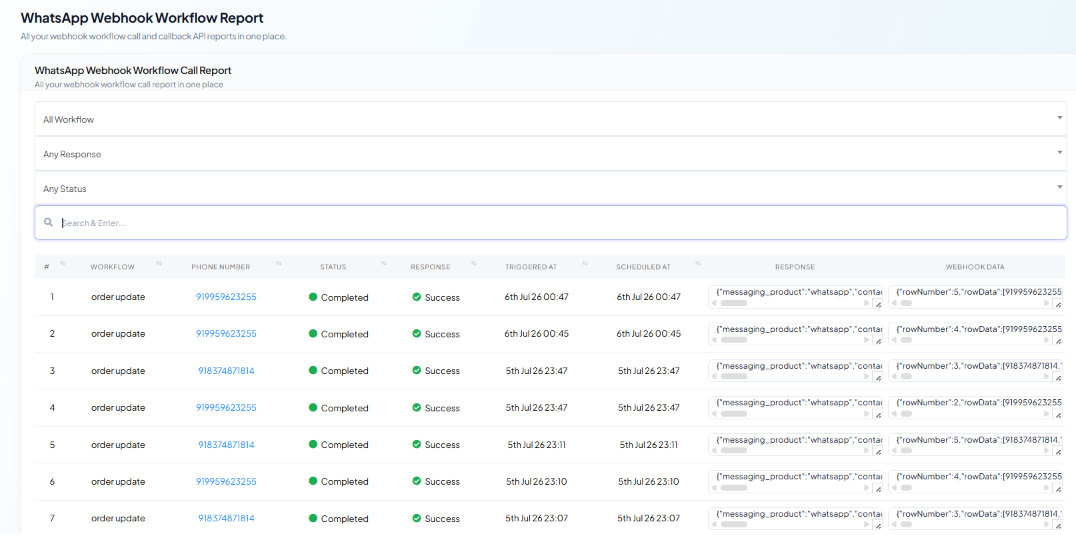The image size is (1076, 535).
Task: Click the resize handle of row 3 Response box
Action: point(878,377)
